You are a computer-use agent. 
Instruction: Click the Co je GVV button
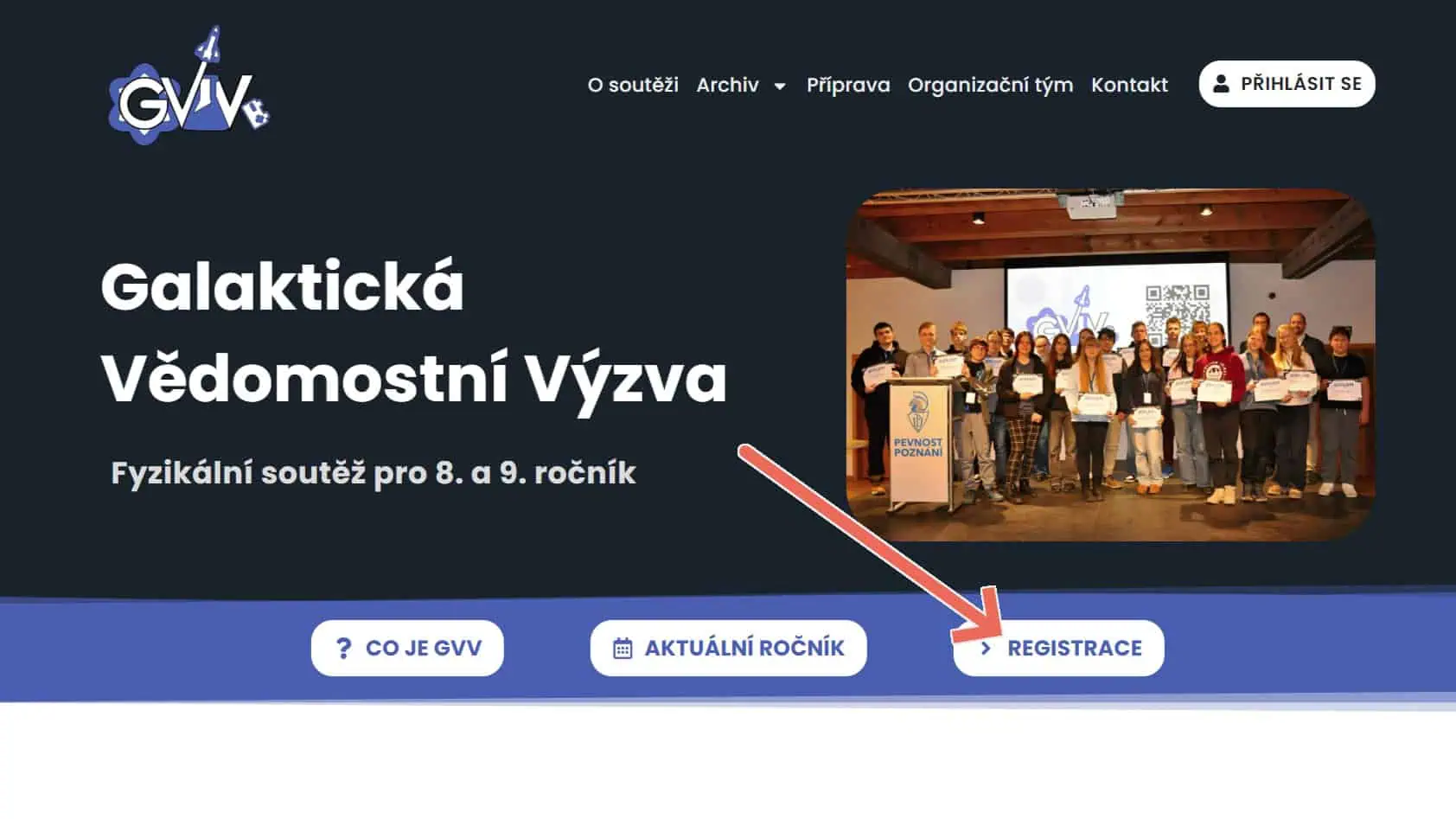[x=407, y=648]
